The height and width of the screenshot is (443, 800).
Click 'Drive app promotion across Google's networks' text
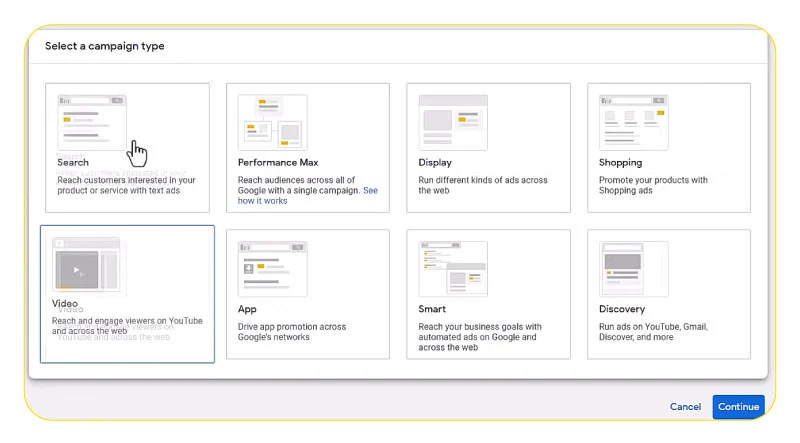pos(292,332)
